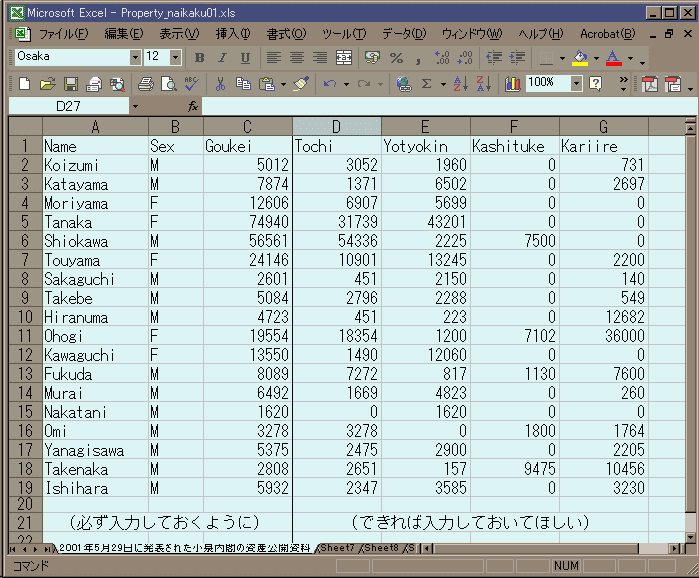Screen dimensions: 699x578
Task: Expand the fill color dropdown arrow
Action: click(x=596, y=58)
